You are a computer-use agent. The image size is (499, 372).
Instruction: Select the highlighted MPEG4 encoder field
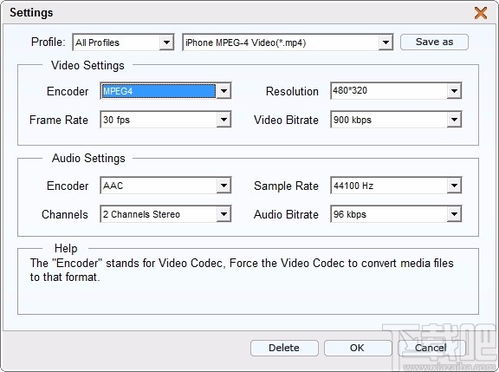(158, 91)
